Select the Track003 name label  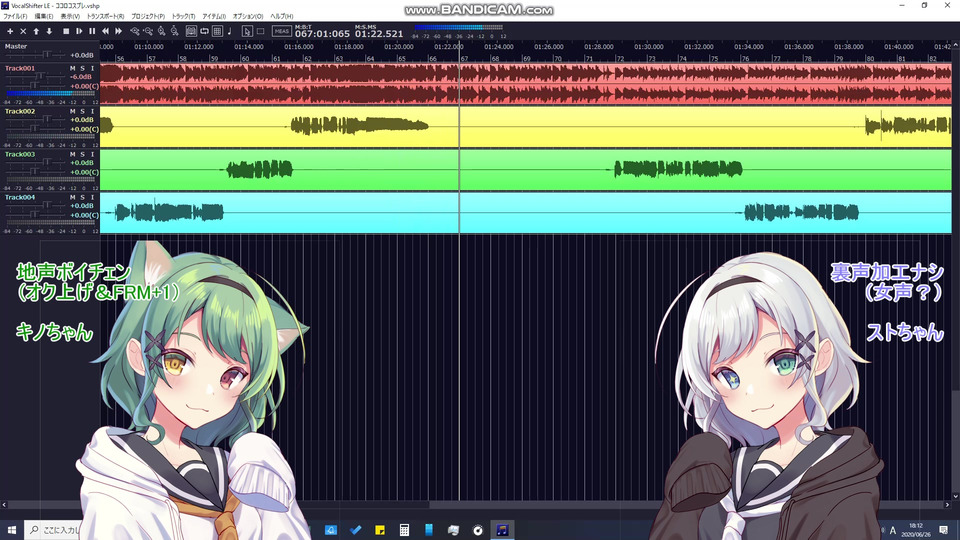[20, 154]
